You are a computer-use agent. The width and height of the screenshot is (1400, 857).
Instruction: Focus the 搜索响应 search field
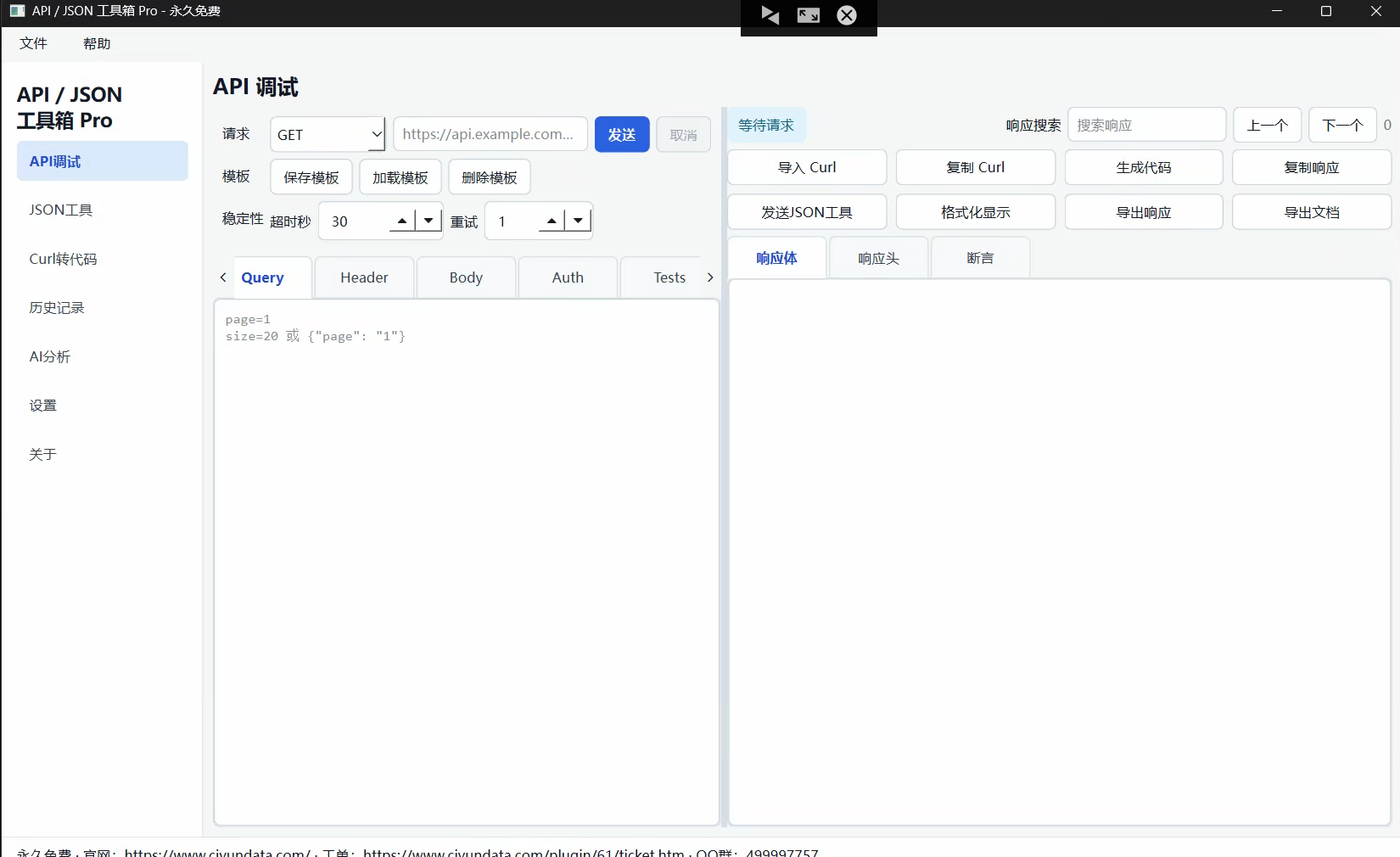tap(1147, 125)
